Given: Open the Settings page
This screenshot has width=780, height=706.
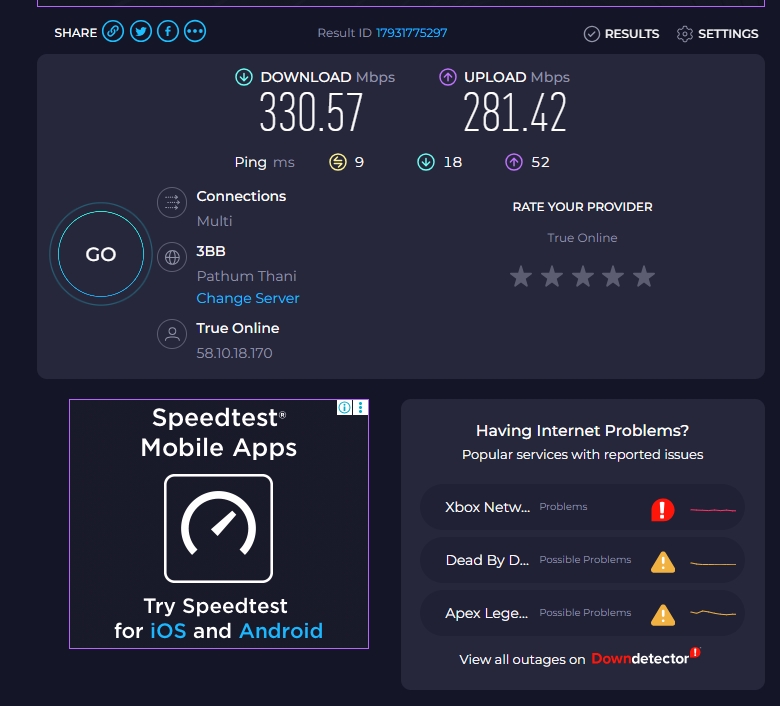Looking at the screenshot, I should click(717, 34).
